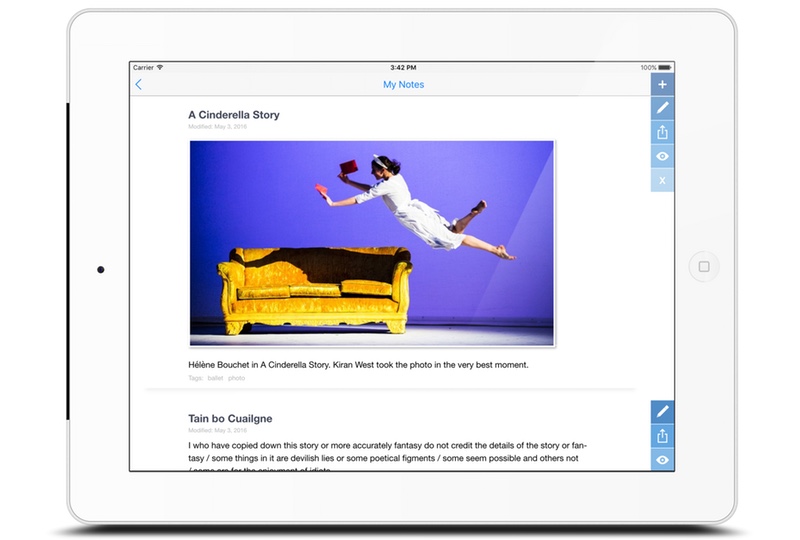
Task: Click the Tain bo Cuailgne body text
Action: pyautogui.click(x=387, y=457)
